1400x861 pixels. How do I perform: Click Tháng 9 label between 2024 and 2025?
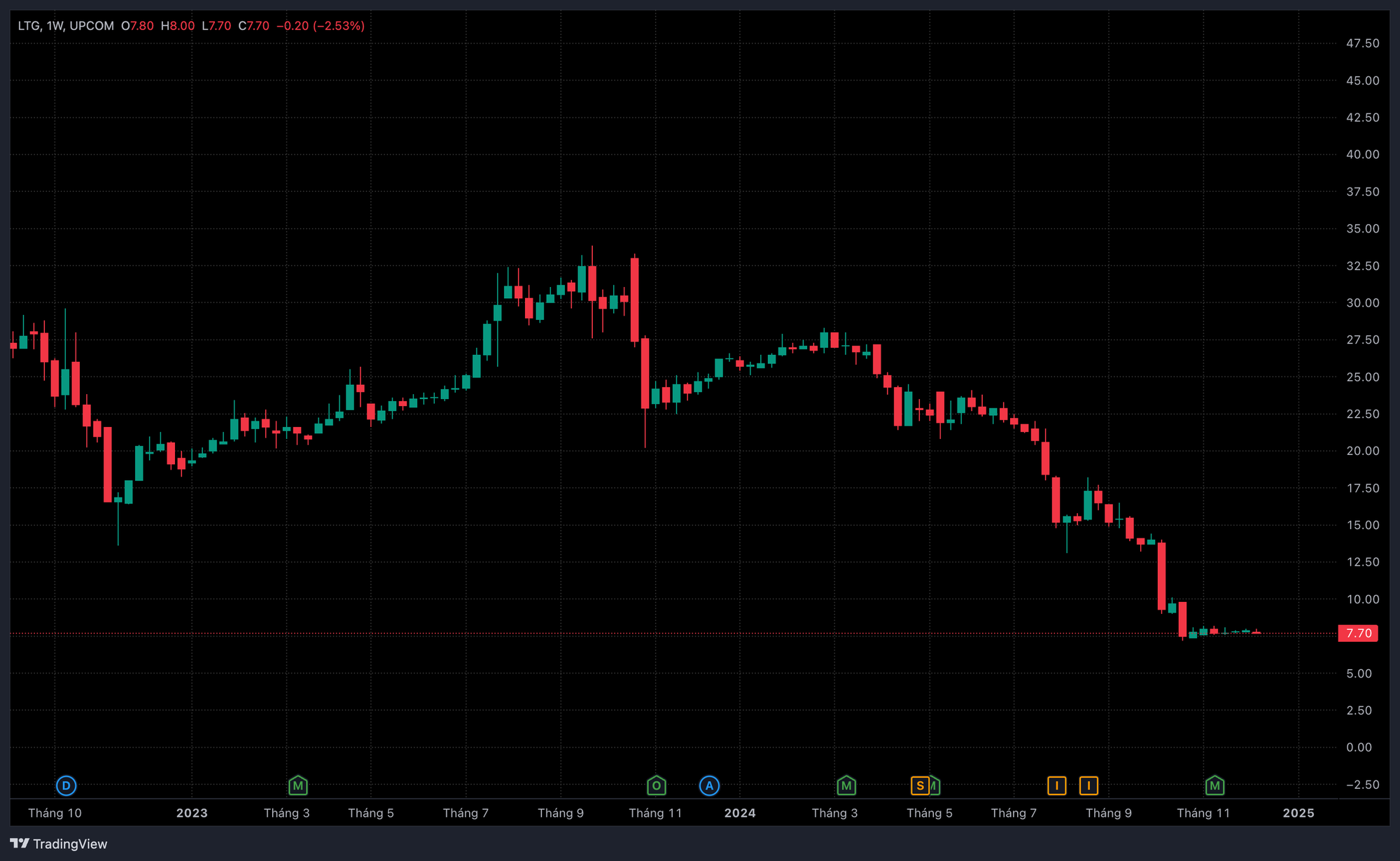point(1109,813)
